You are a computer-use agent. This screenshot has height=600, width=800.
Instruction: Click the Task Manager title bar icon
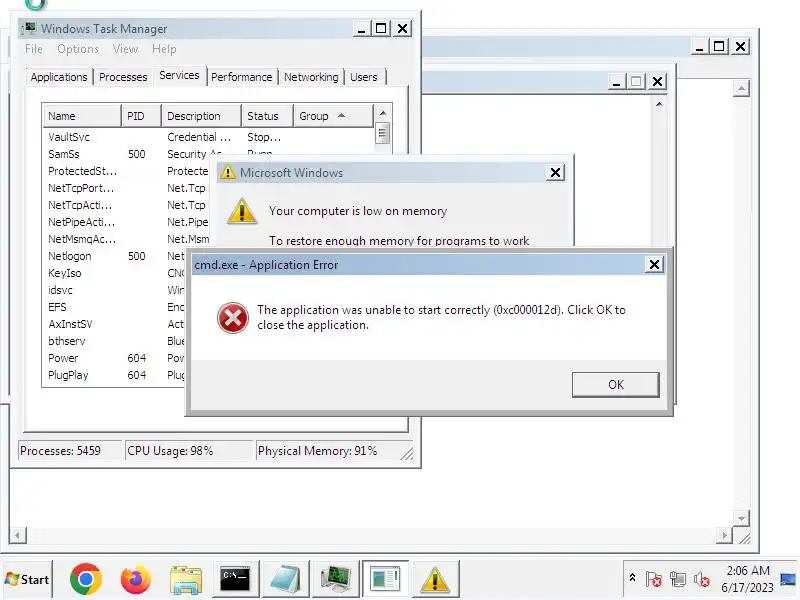(30, 29)
